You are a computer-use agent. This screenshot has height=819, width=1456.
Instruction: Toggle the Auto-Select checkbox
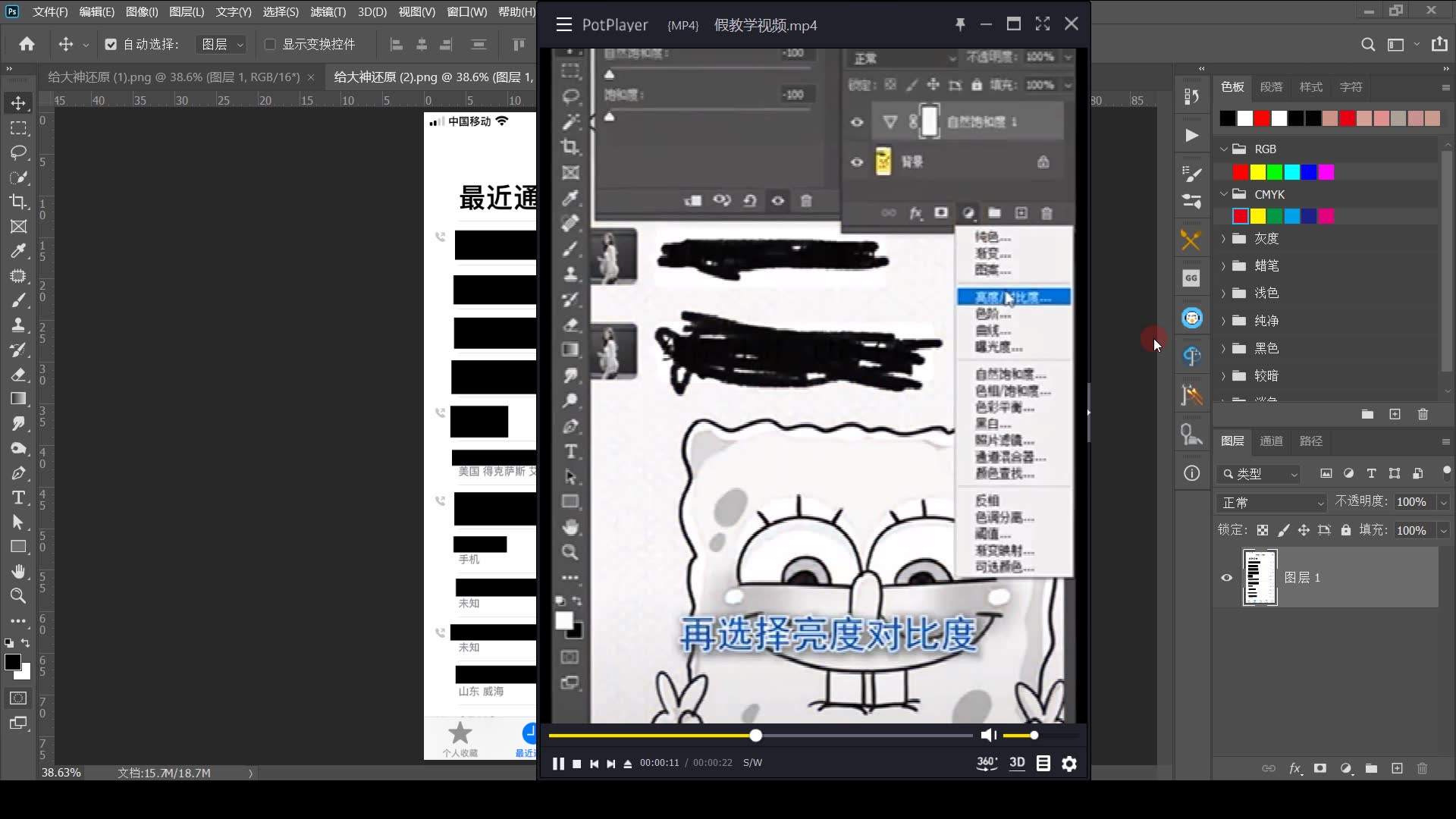pyautogui.click(x=111, y=44)
